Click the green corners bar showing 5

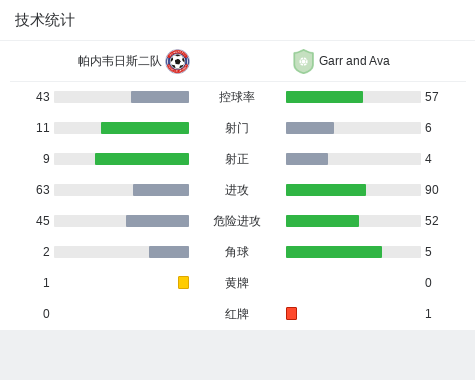point(334,252)
